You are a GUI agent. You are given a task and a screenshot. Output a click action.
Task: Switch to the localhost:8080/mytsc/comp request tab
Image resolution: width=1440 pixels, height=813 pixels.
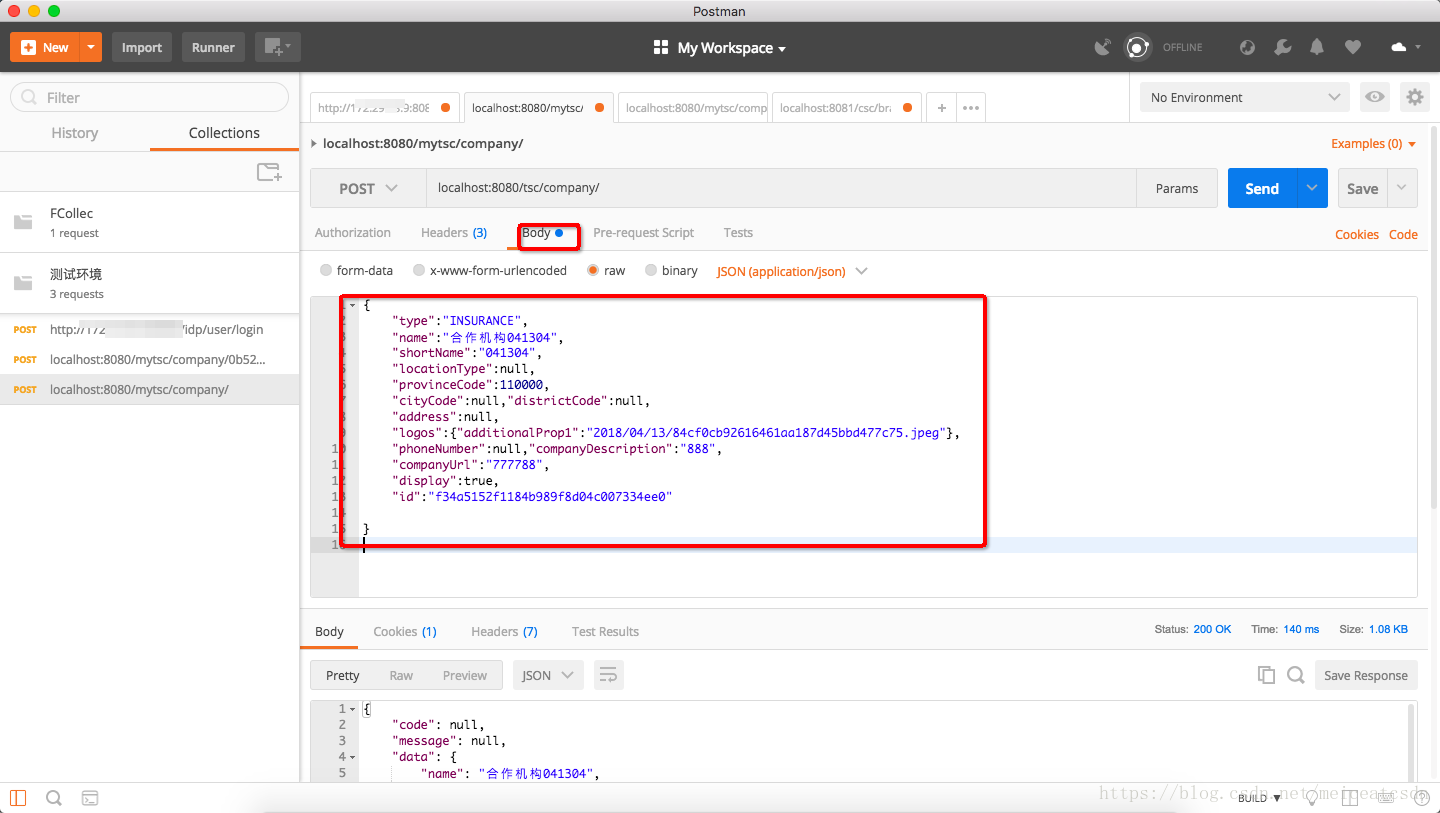693,108
